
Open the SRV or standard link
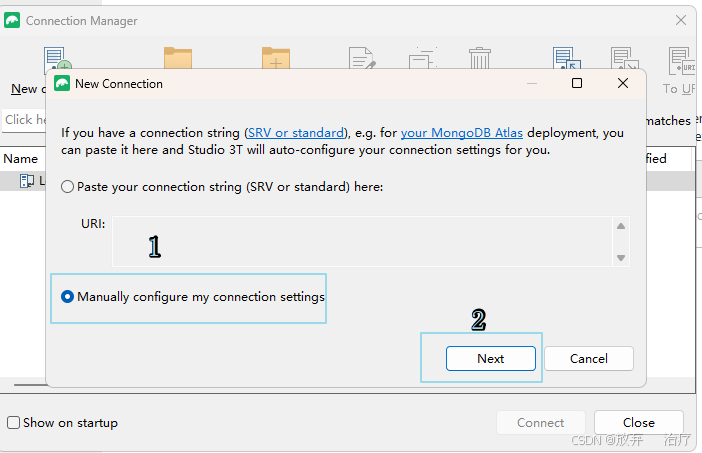pyautogui.click(x=295, y=133)
